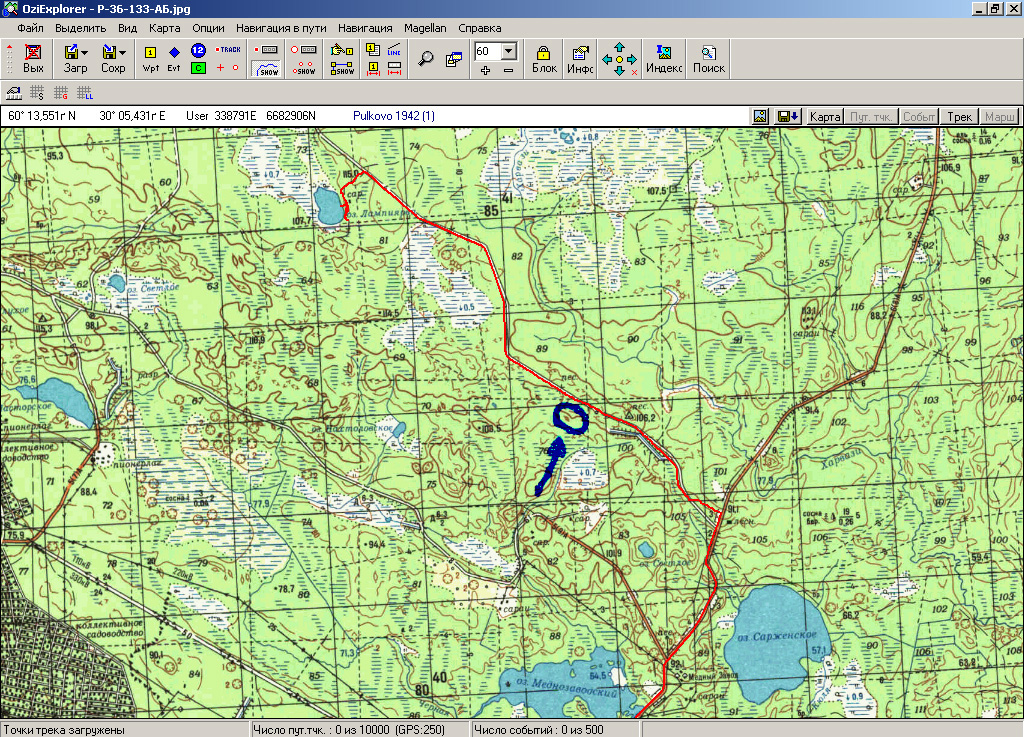Click the zoom in plus button

(485, 70)
